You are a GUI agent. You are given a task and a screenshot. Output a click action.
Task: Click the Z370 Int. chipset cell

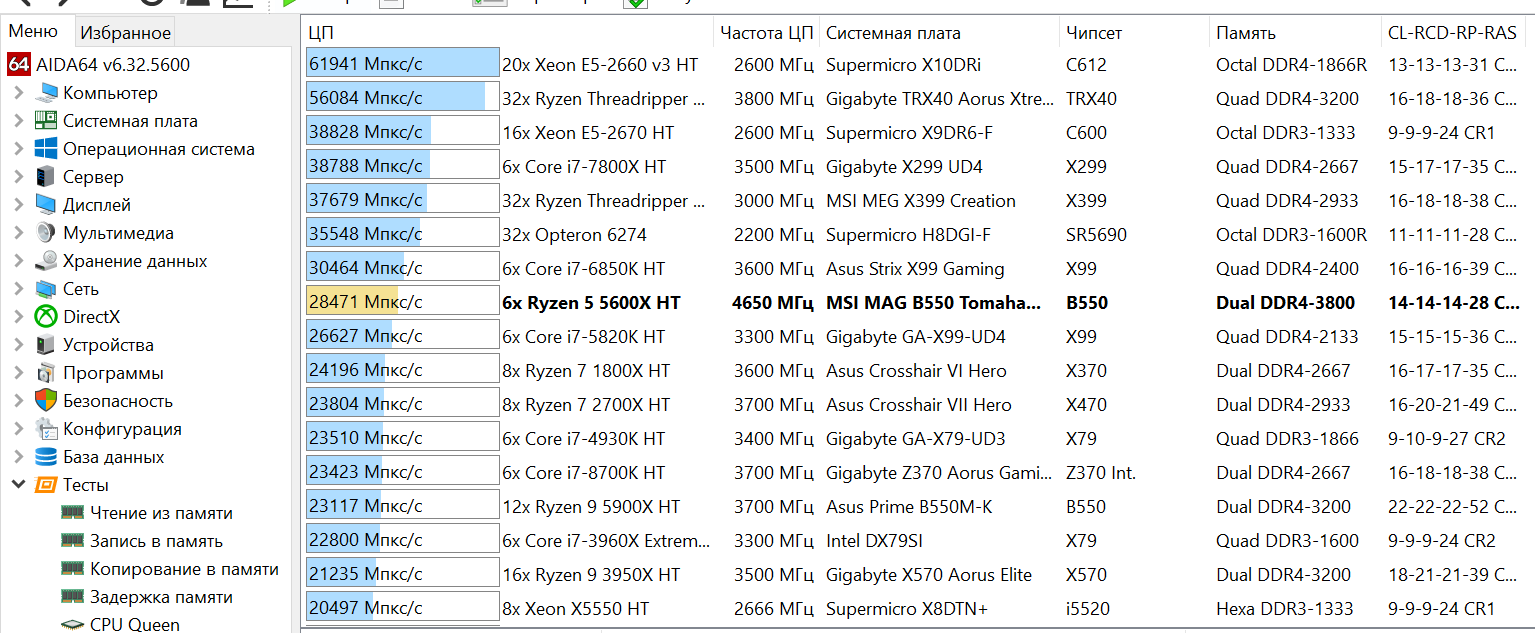coord(1101,473)
